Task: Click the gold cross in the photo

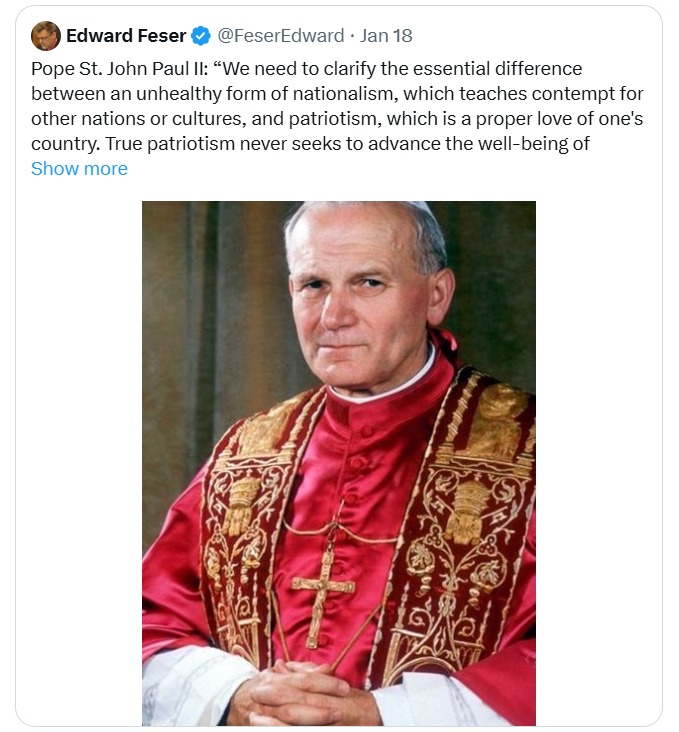Action: click(x=323, y=592)
